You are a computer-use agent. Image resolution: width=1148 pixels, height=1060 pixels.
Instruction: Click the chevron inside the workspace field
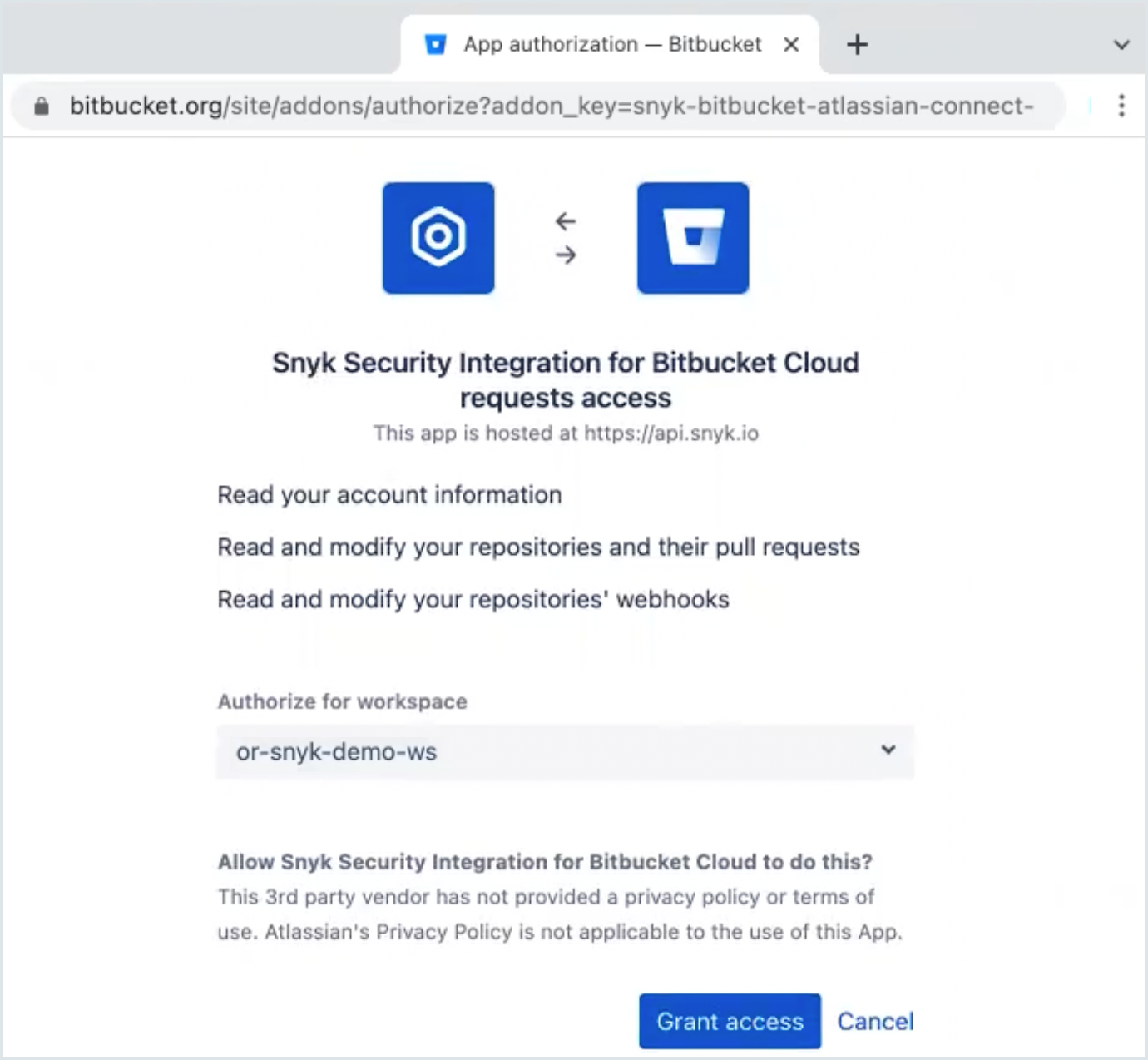click(888, 750)
